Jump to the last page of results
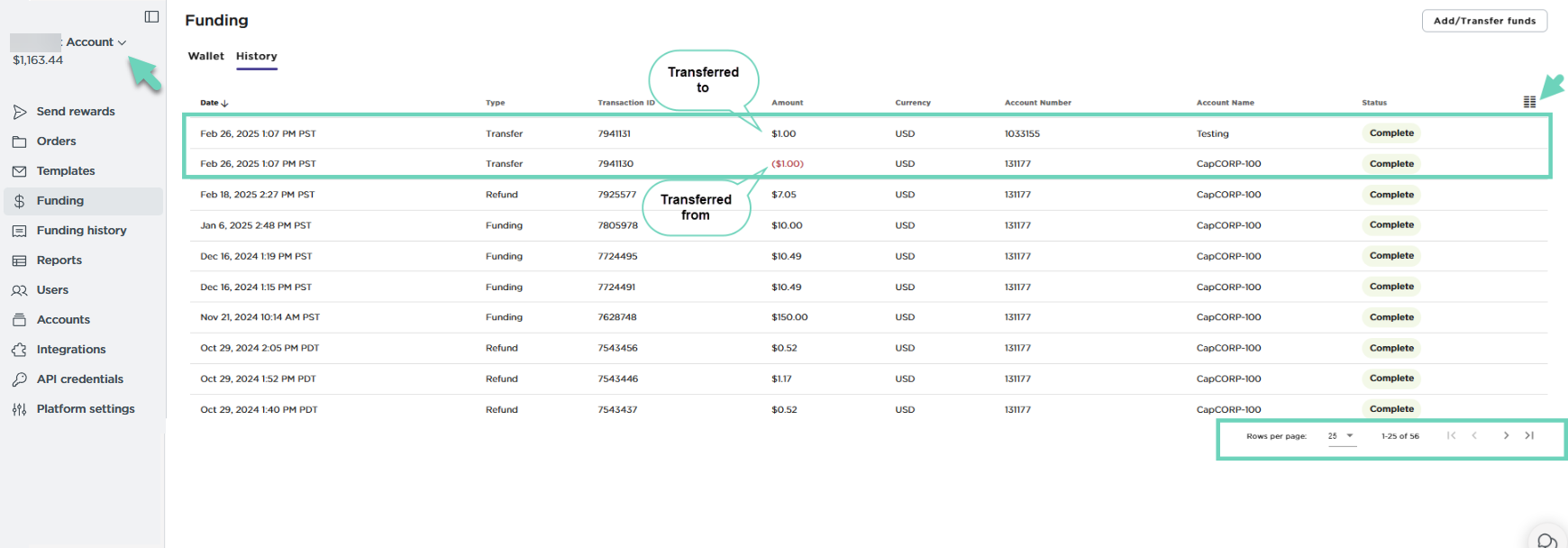This screenshot has height=548, width=1568. point(1529,436)
